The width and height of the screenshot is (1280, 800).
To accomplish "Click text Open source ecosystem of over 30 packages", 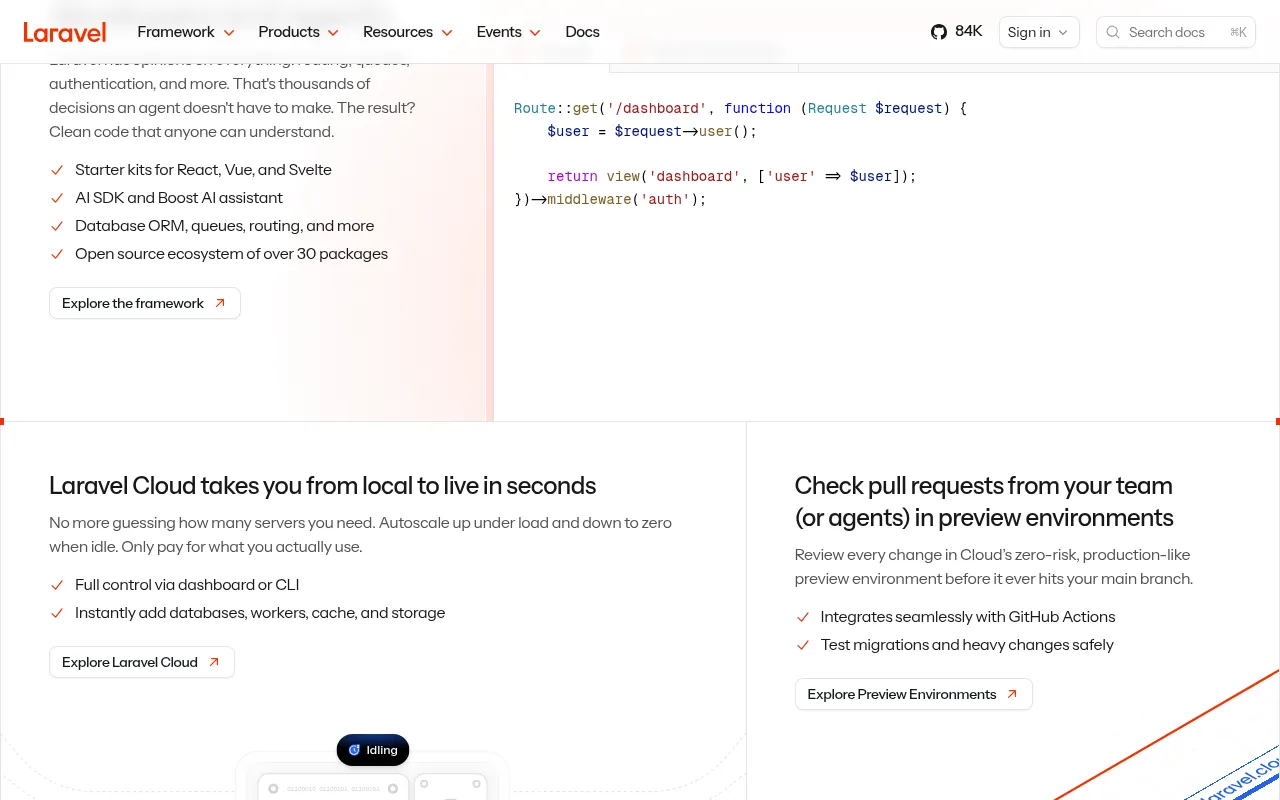I will pos(231,254).
